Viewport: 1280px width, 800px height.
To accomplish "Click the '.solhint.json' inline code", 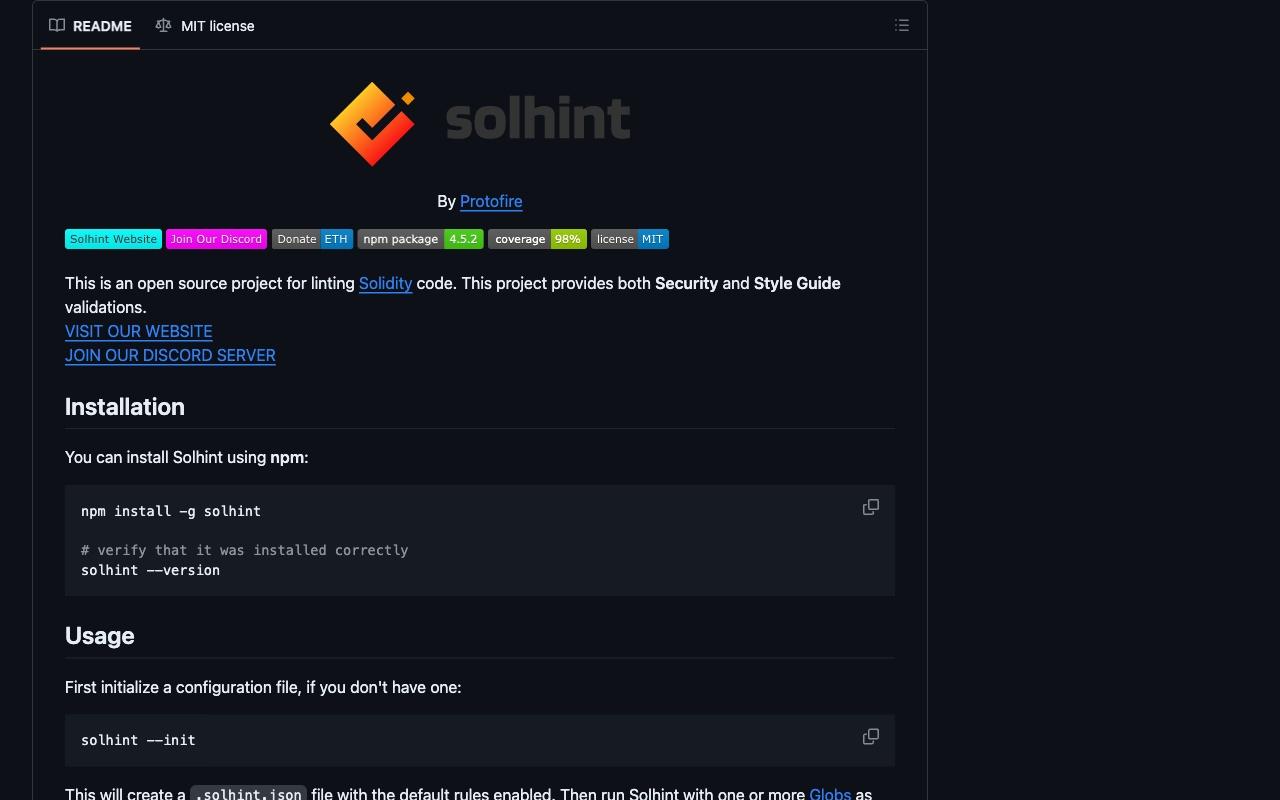I will click(x=248, y=793).
